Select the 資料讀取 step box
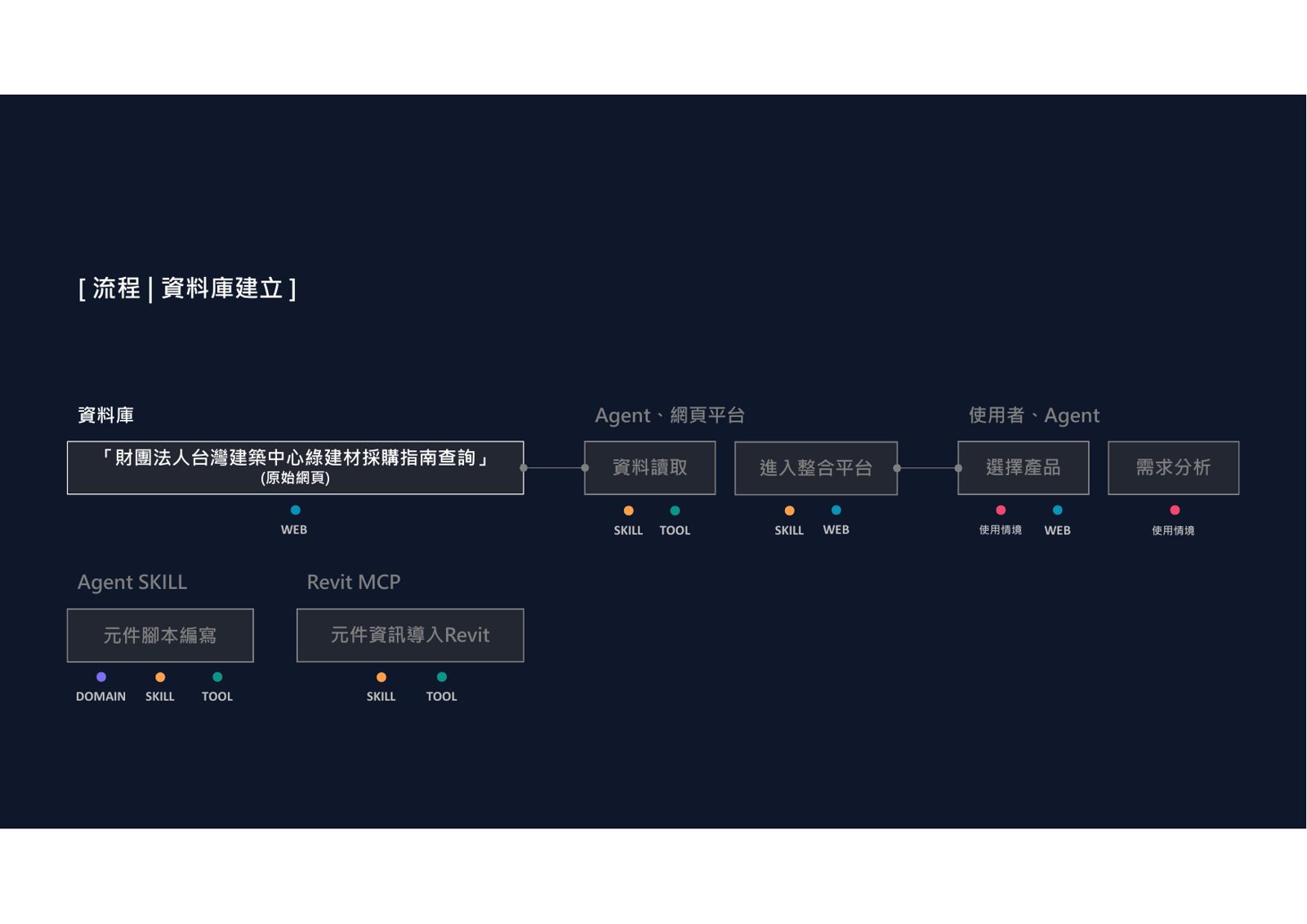Screen dimensions: 1307x924 (x=649, y=468)
